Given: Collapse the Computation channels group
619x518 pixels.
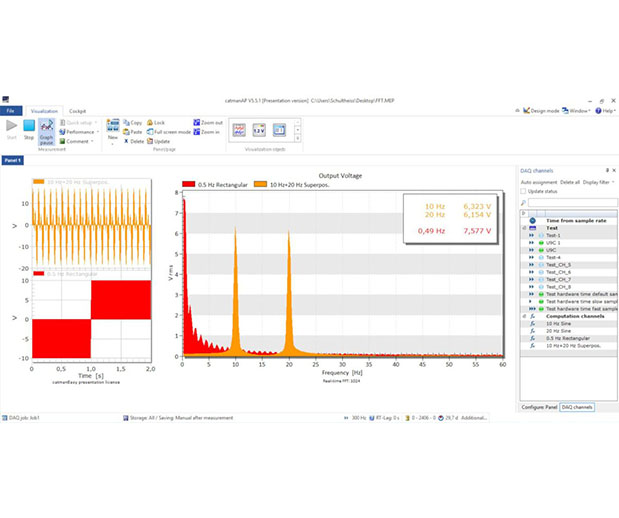Looking at the screenshot, I should click(525, 316).
